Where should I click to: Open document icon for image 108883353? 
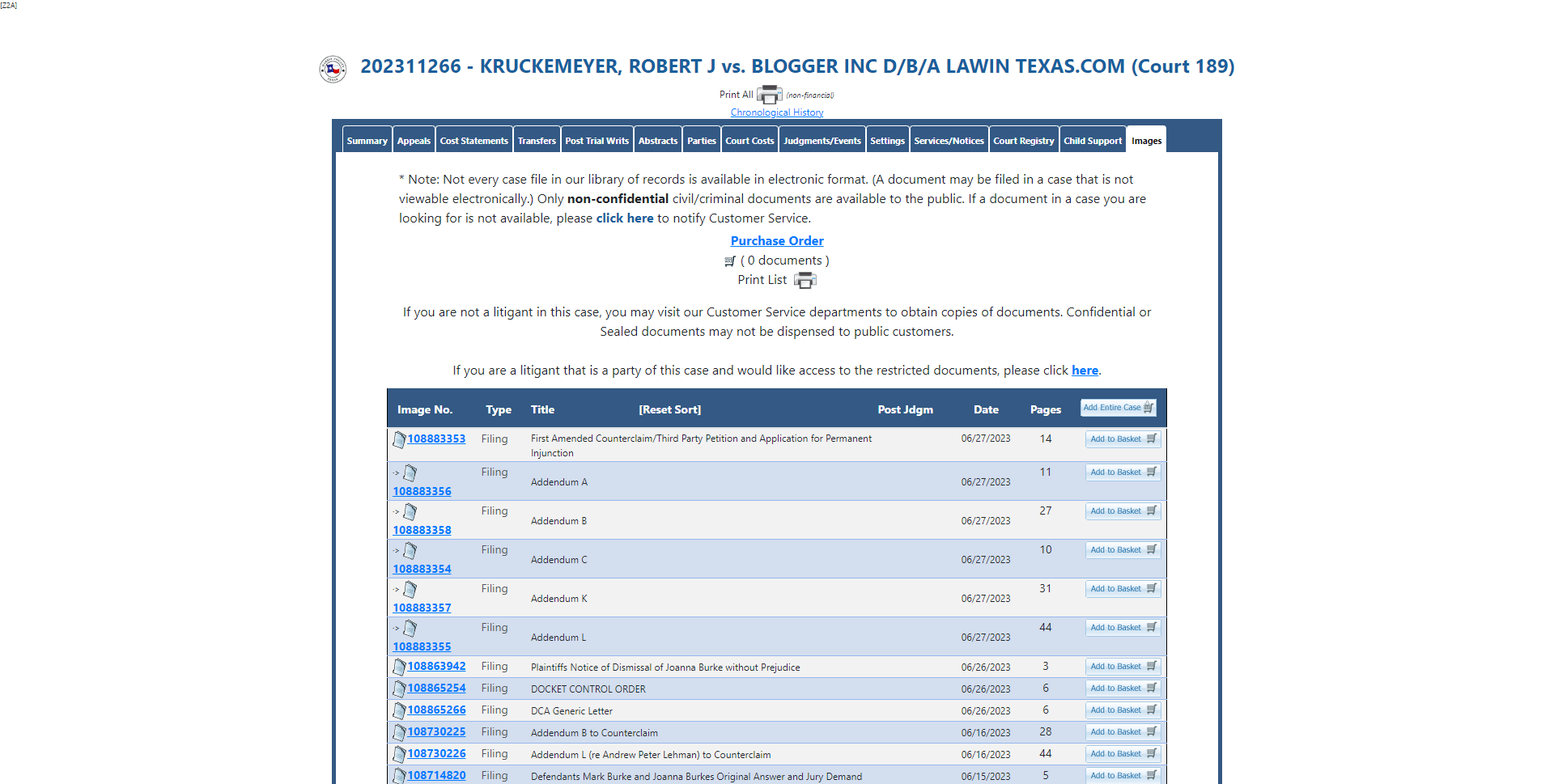(x=399, y=439)
